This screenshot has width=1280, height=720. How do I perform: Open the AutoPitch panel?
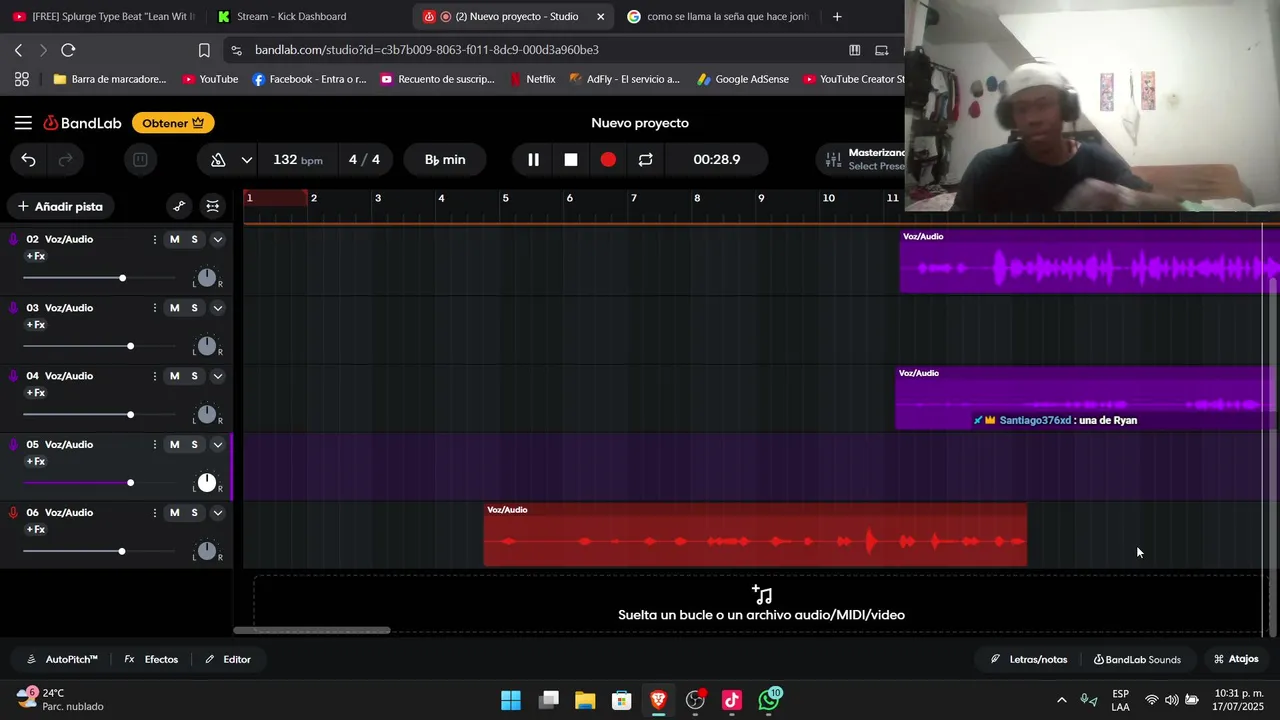(x=62, y=659)
